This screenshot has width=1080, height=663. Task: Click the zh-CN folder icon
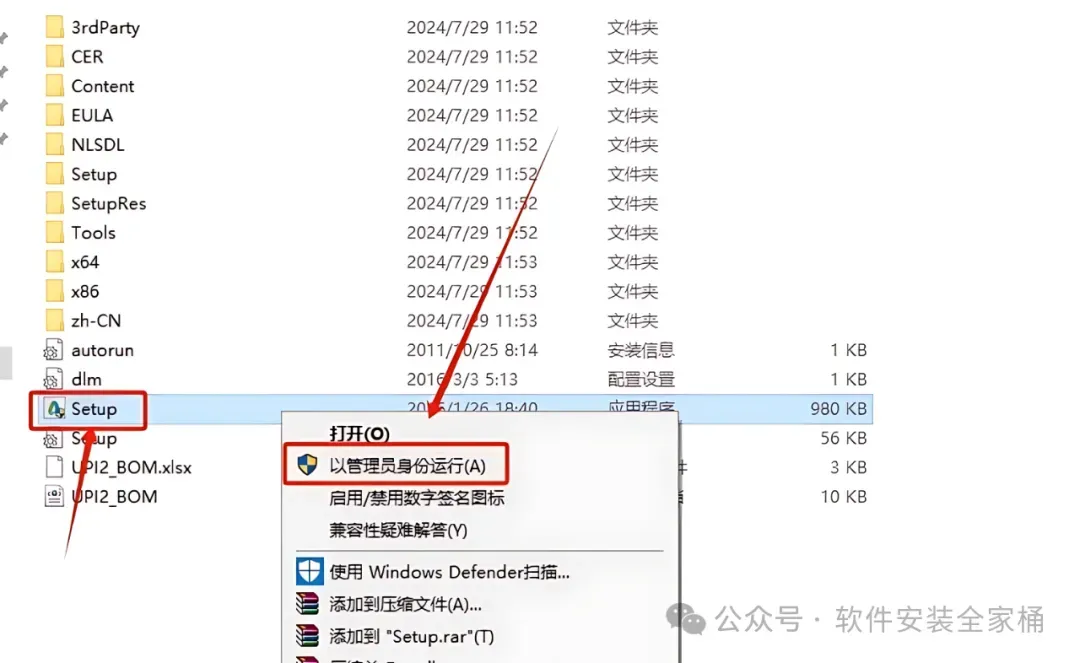[55, 321]
